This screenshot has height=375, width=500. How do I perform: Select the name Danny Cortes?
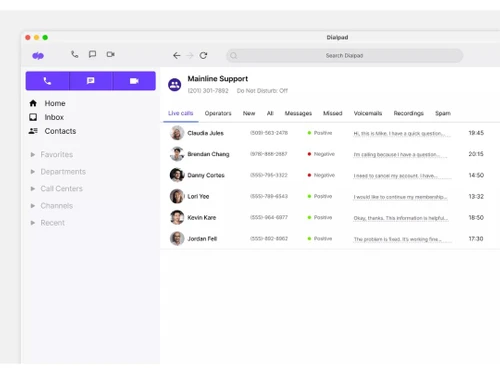pyautogui.click(x=206, y=175)
